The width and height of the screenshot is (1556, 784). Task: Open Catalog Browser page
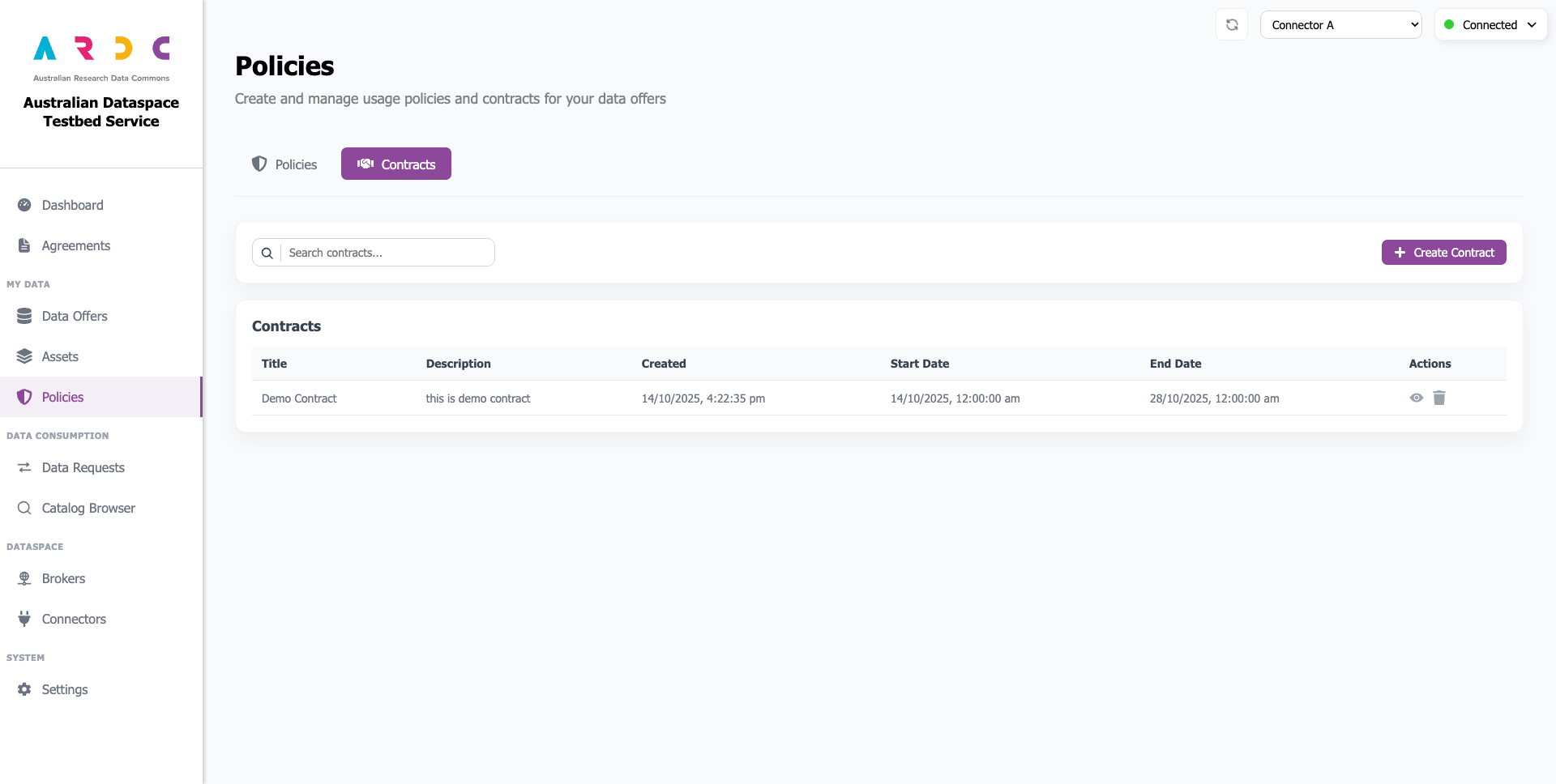pyautogui.click(x=101, y=508)
